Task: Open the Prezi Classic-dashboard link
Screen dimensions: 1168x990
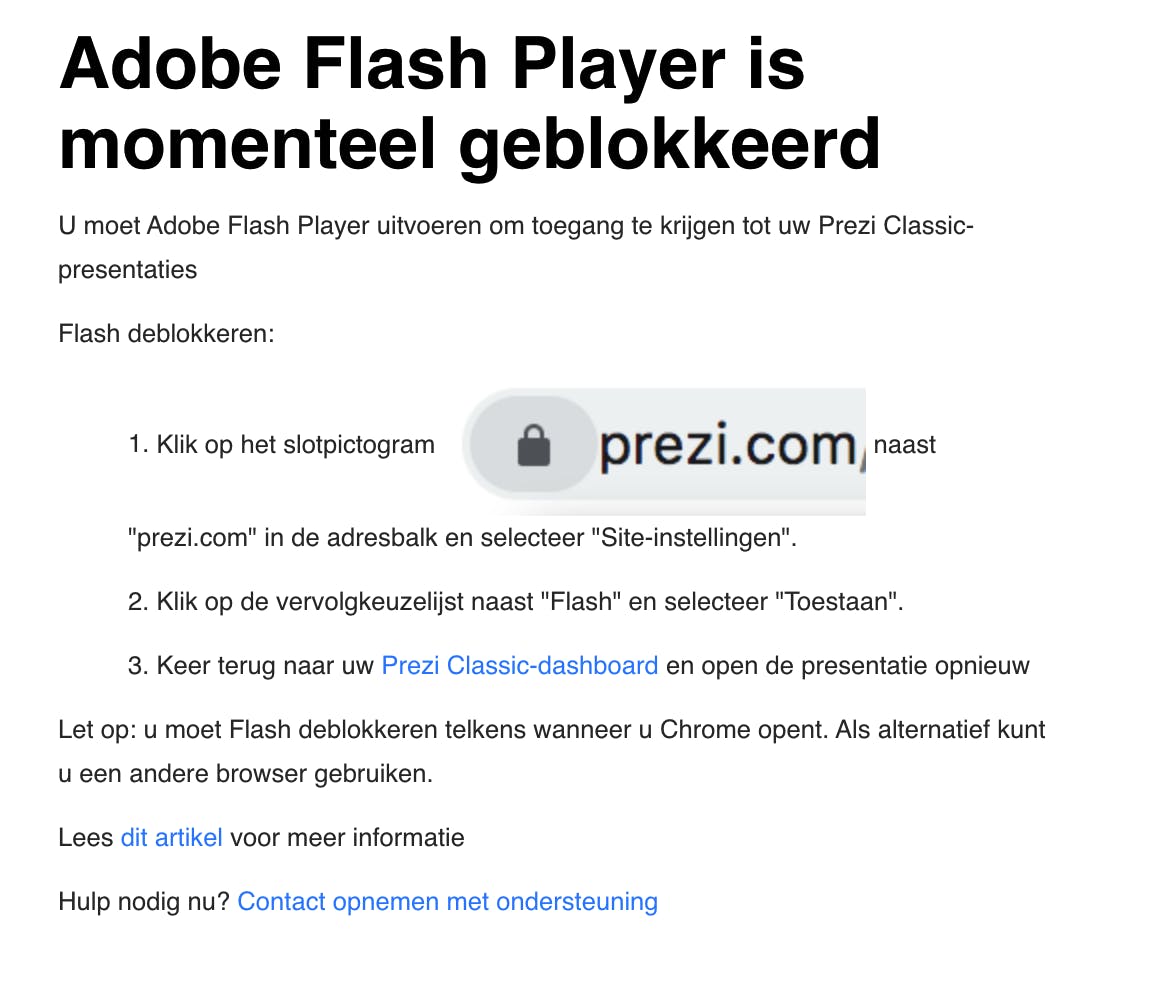Action: coord(520,665)
